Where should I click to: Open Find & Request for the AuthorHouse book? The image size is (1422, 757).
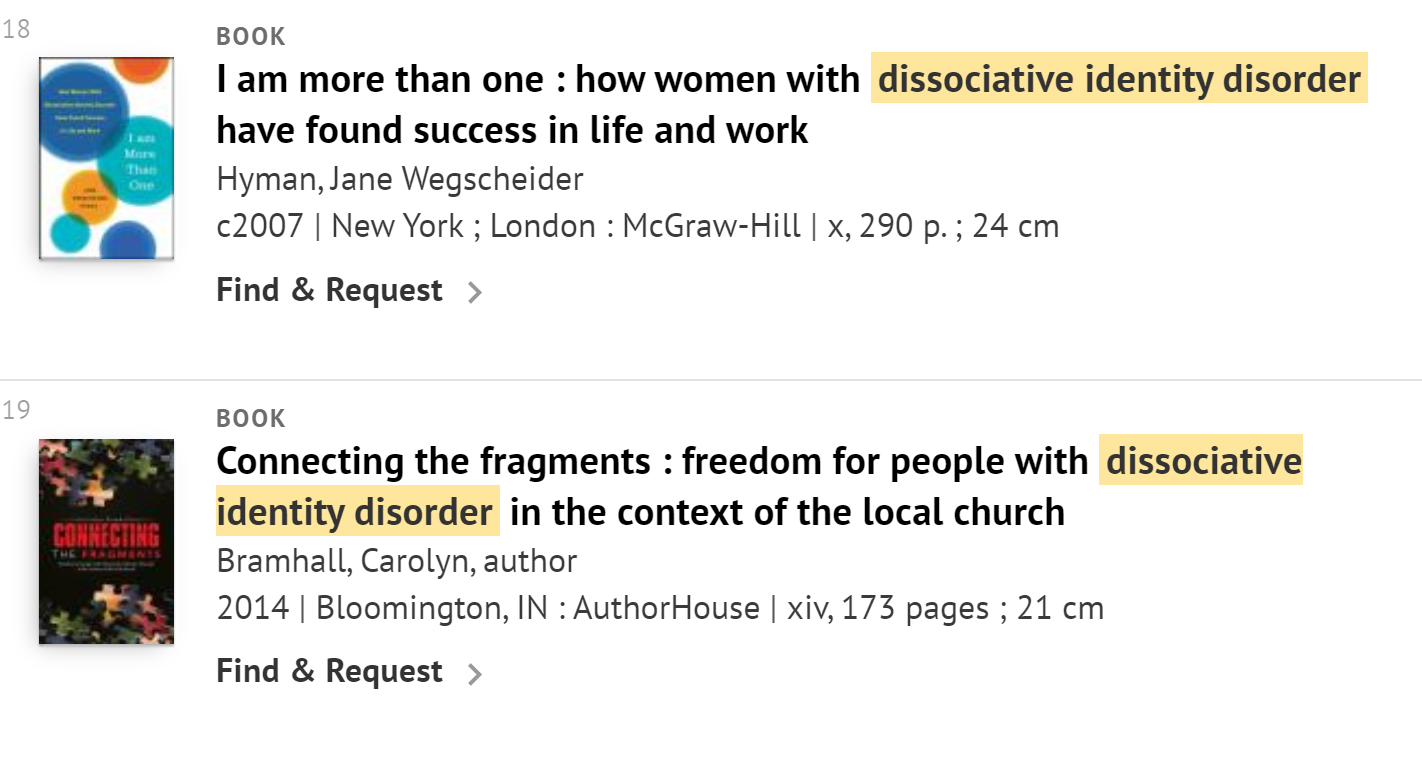pyautogui.click(x=329, y=671)
